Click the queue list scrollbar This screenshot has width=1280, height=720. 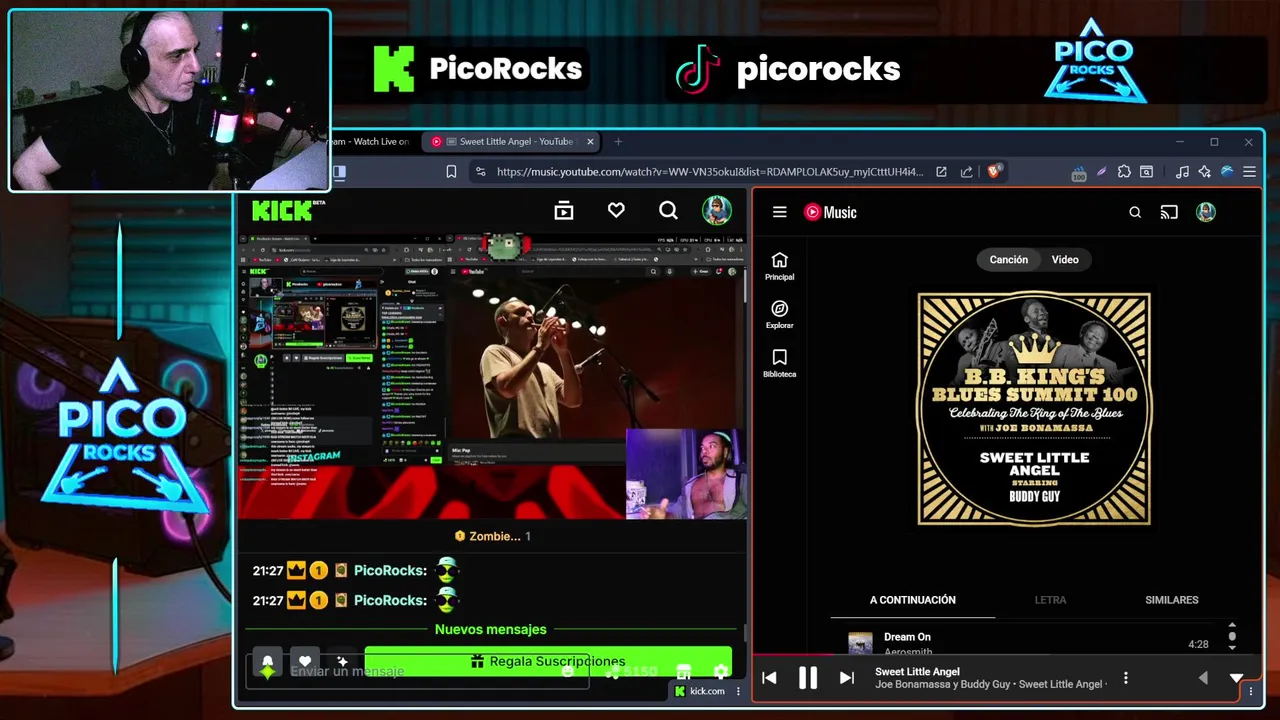pos(1232,636)
